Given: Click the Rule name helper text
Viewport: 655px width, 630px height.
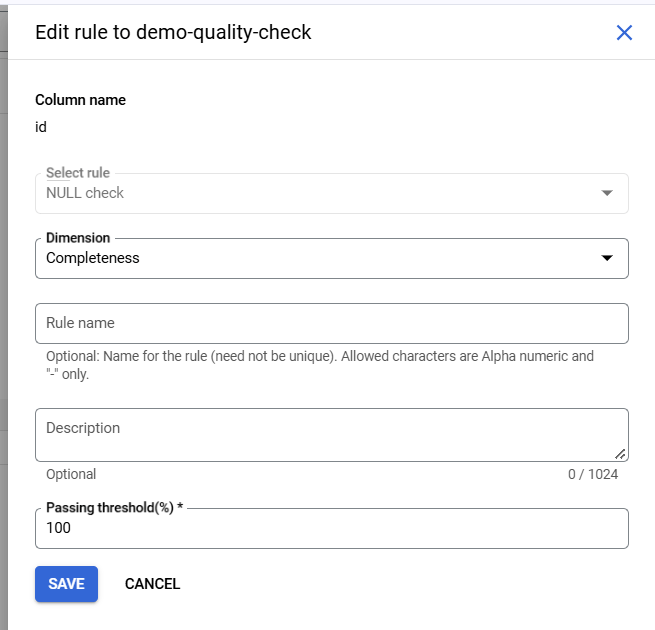Looking at the screenshot, I should 320,364.
